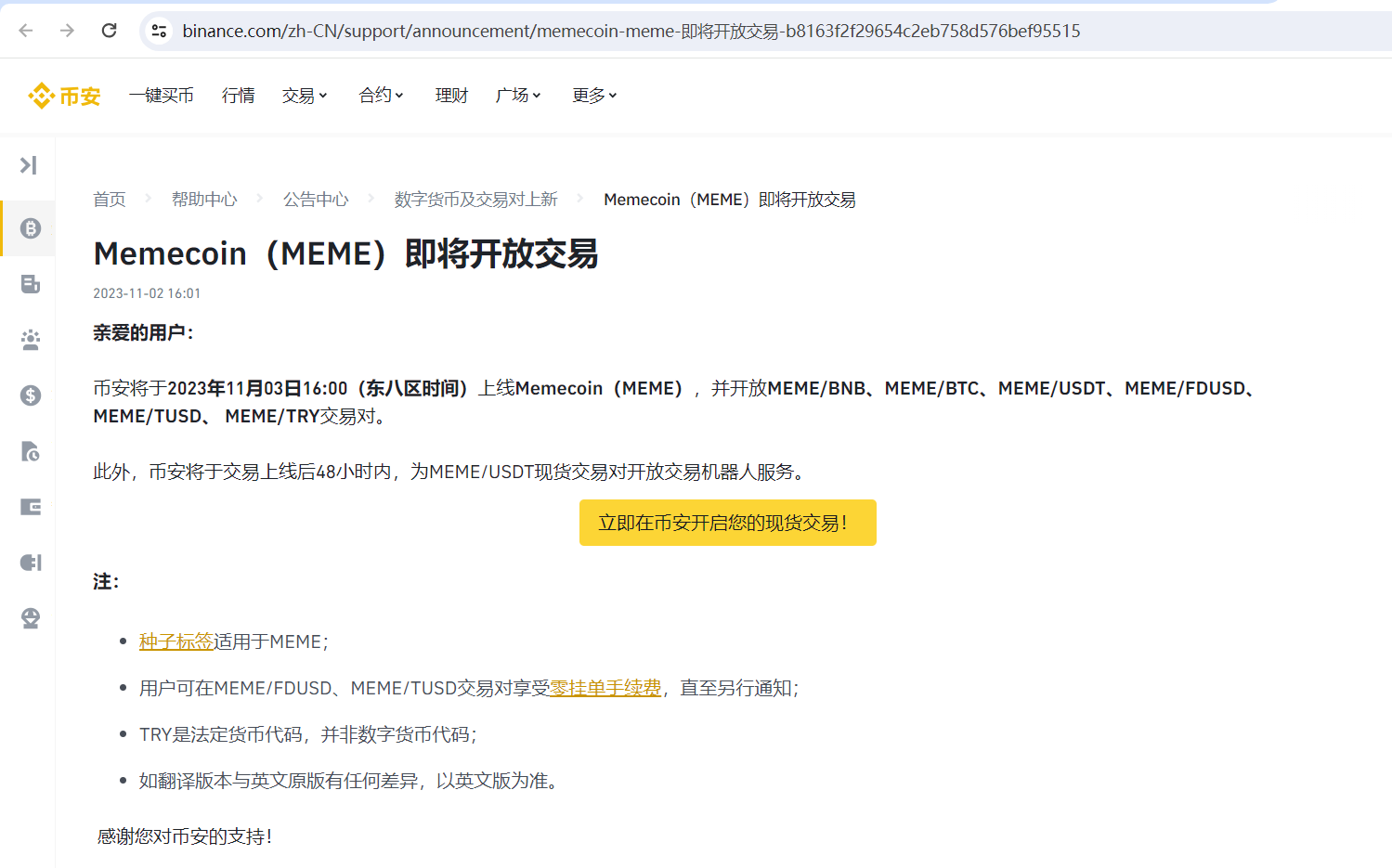Open the wallet sidebar icon
The image size is (1392, 868).
click(31, 507)
